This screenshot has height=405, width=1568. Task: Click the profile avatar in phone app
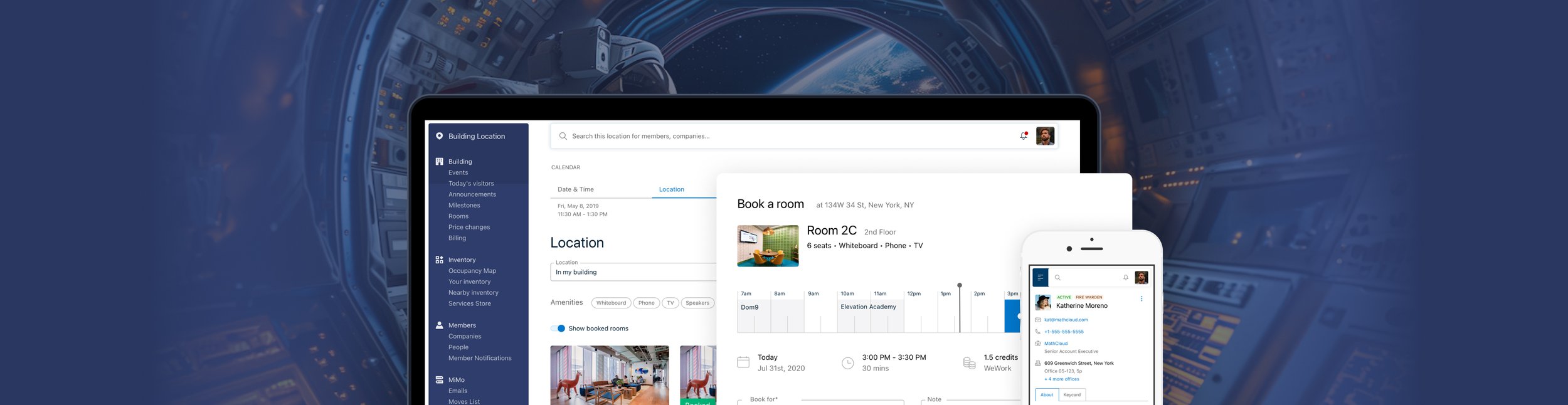click(x=1142, y=278)
